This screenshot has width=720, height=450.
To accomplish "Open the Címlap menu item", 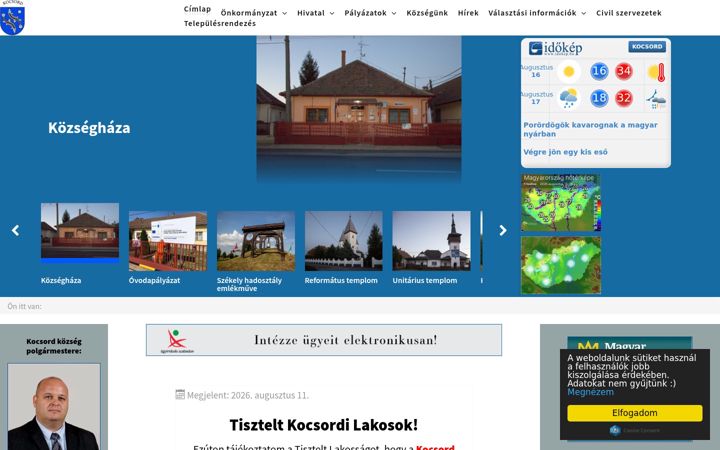I will (197, 9).
